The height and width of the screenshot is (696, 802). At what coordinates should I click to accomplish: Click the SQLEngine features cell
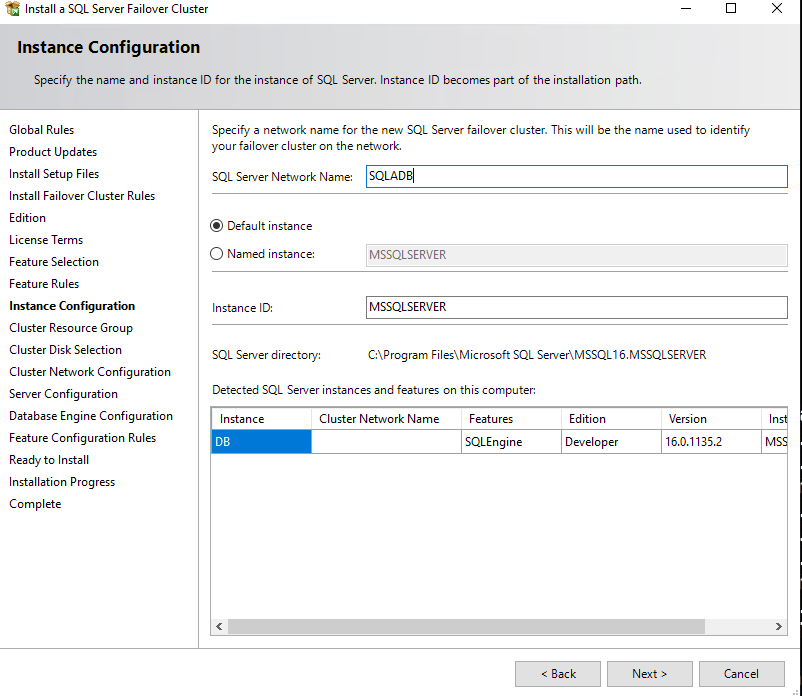tap(511, 442)
